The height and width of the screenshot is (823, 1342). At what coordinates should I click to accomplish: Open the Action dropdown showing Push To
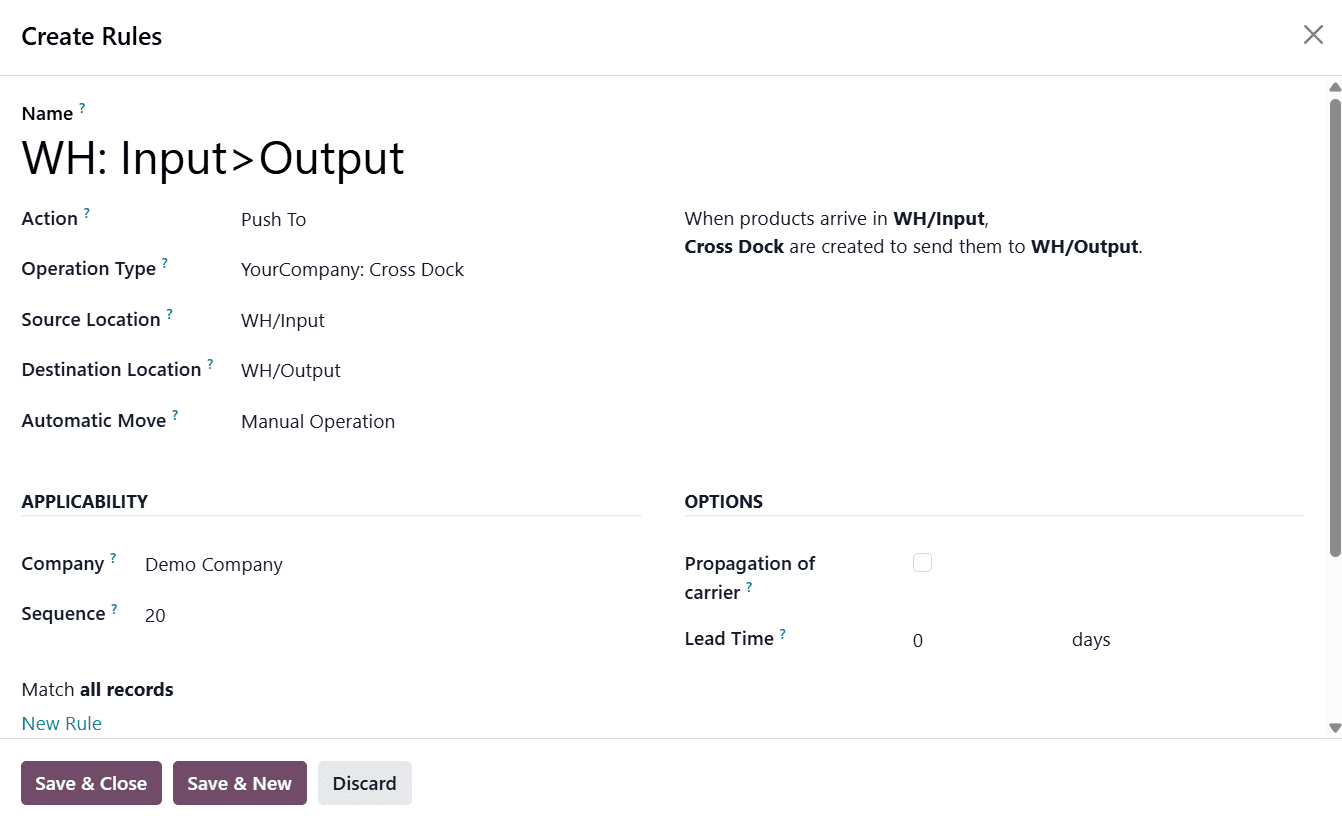point(273,219)
